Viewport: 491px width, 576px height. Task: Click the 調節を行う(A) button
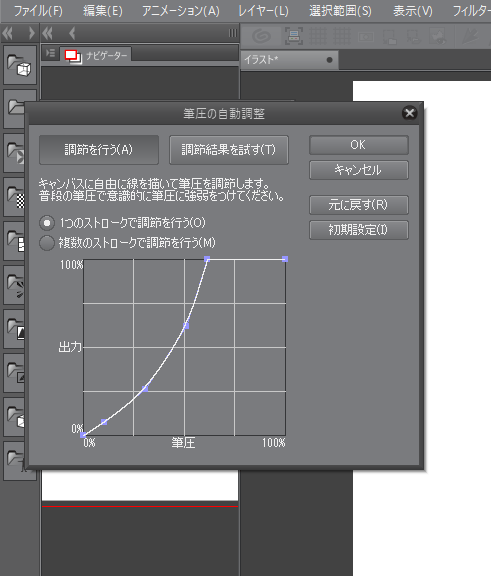click(x=99, y=150)
